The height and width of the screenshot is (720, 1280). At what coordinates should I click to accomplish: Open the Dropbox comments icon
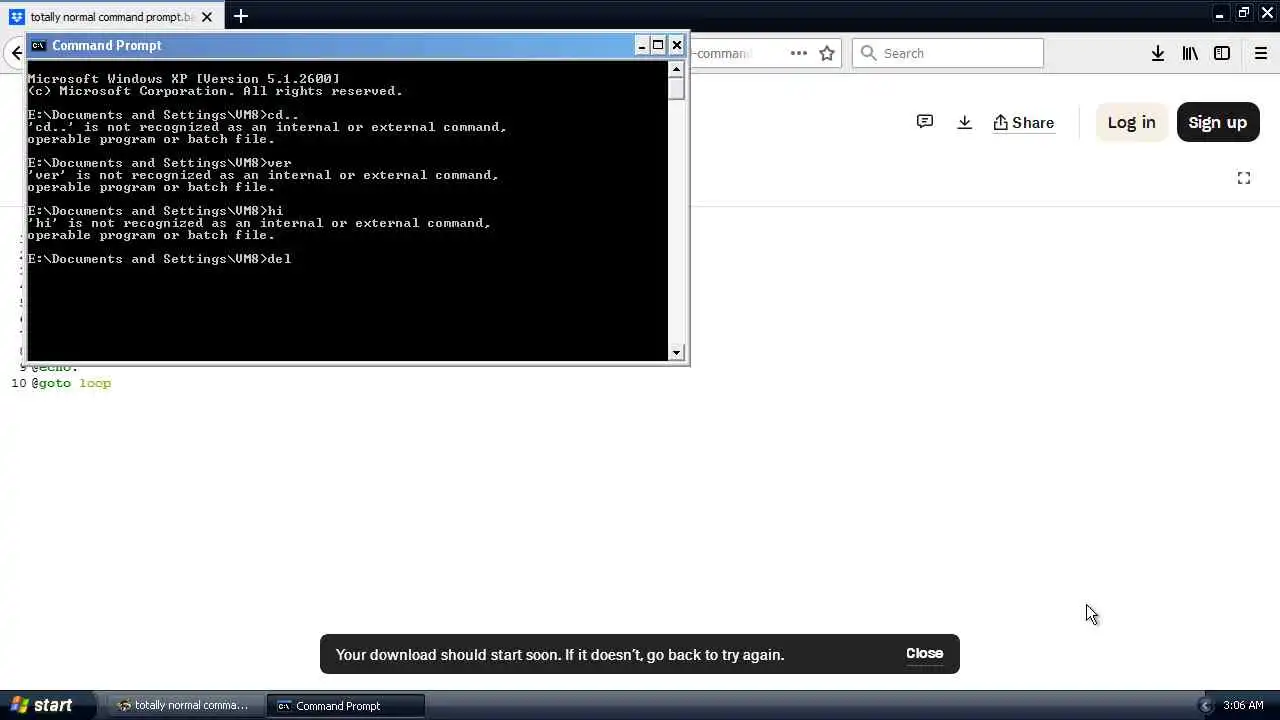(x=925, y=122)
